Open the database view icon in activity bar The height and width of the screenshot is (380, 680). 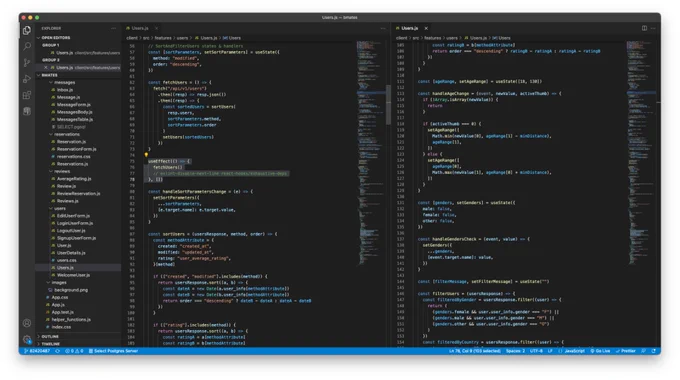[x=27, y=111]
